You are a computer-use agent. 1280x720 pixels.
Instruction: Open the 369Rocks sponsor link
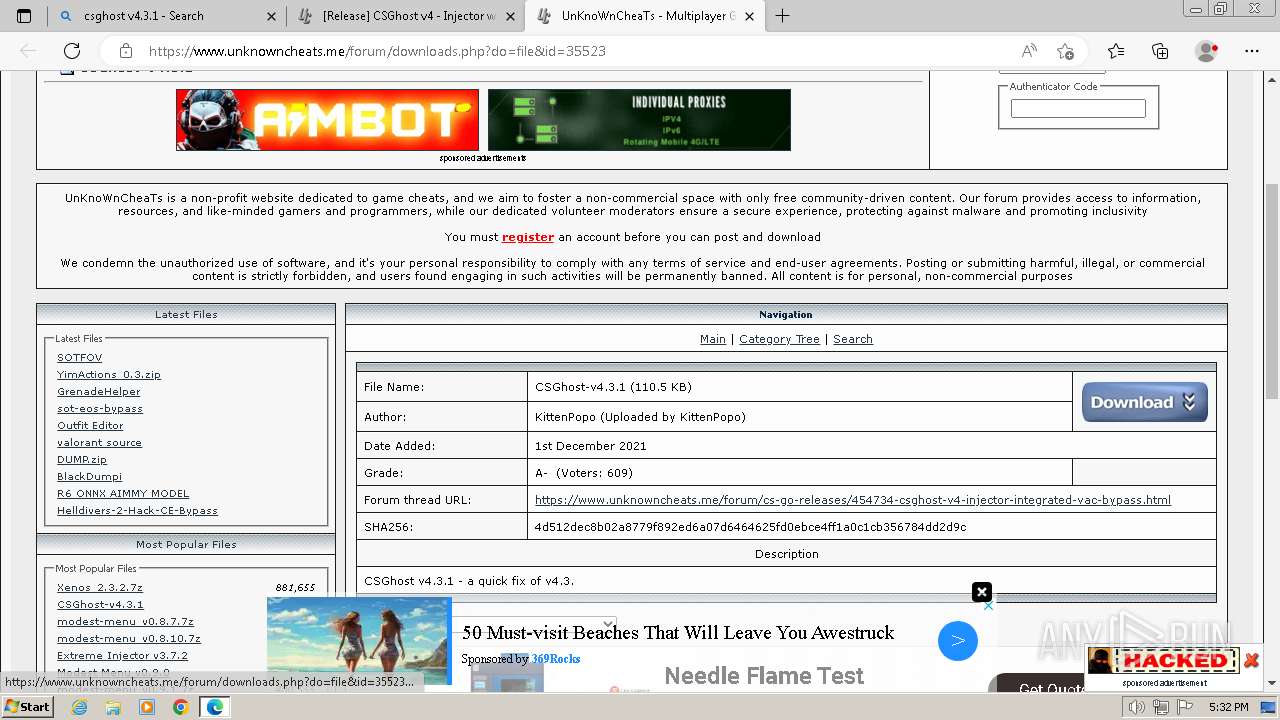pos(555,659)
